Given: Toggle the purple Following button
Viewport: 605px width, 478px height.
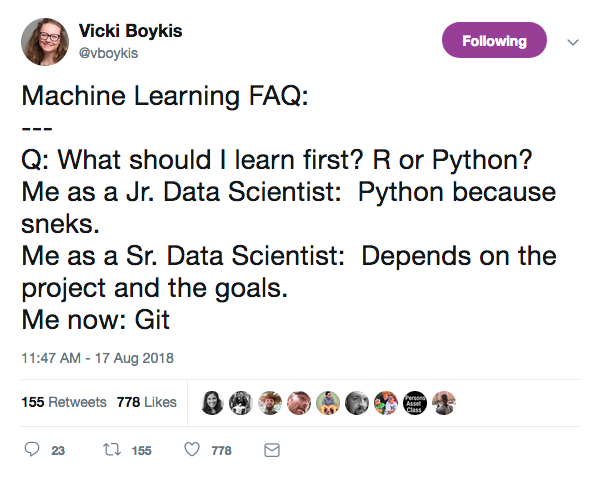Looking at the screenshot, I should click(x=494, y=40).
